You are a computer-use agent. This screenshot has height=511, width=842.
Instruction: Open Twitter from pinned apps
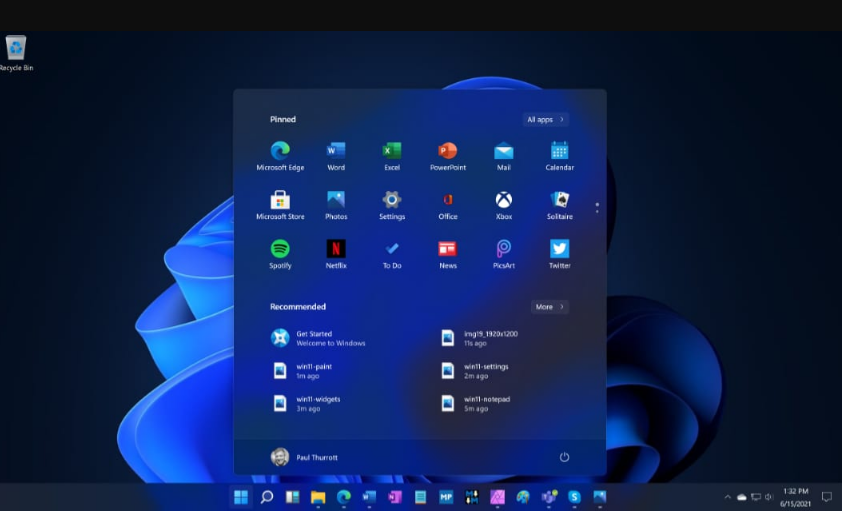point(559,254)
